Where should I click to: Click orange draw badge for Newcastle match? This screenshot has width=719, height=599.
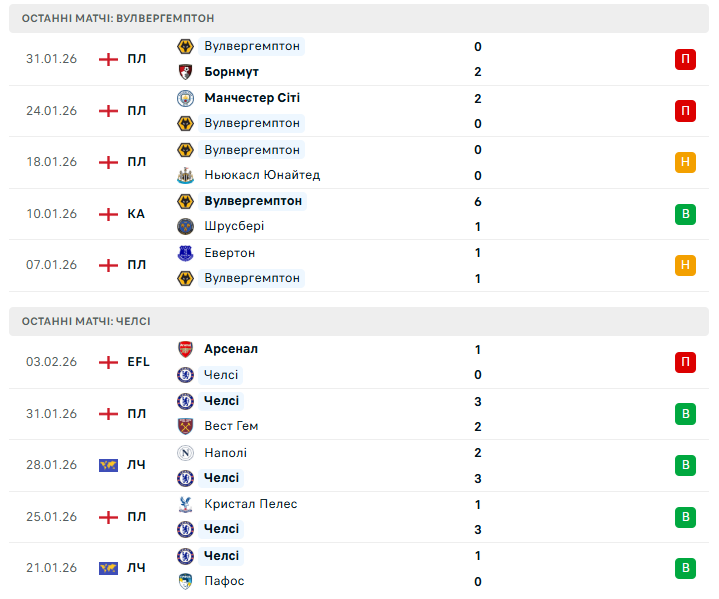(685, 162)
